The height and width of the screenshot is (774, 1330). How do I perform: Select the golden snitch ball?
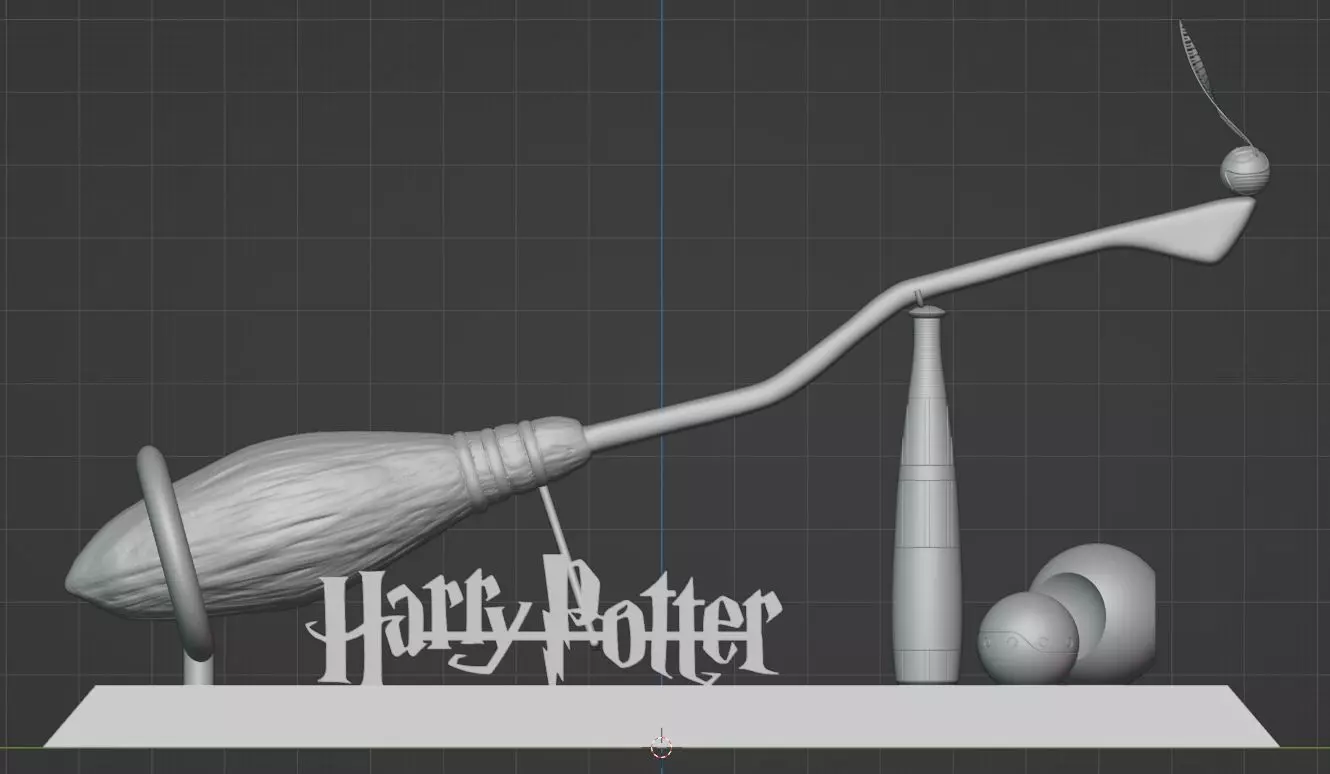click(x=1245, y=170)
